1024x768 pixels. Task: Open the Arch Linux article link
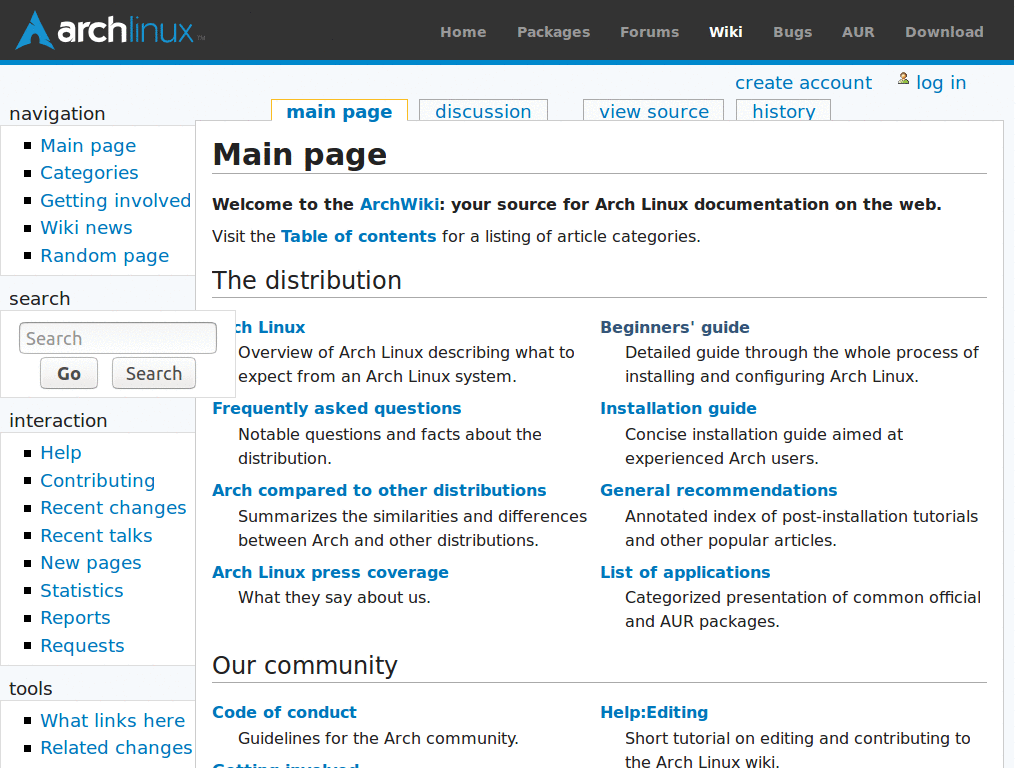(x=270, y=327)
